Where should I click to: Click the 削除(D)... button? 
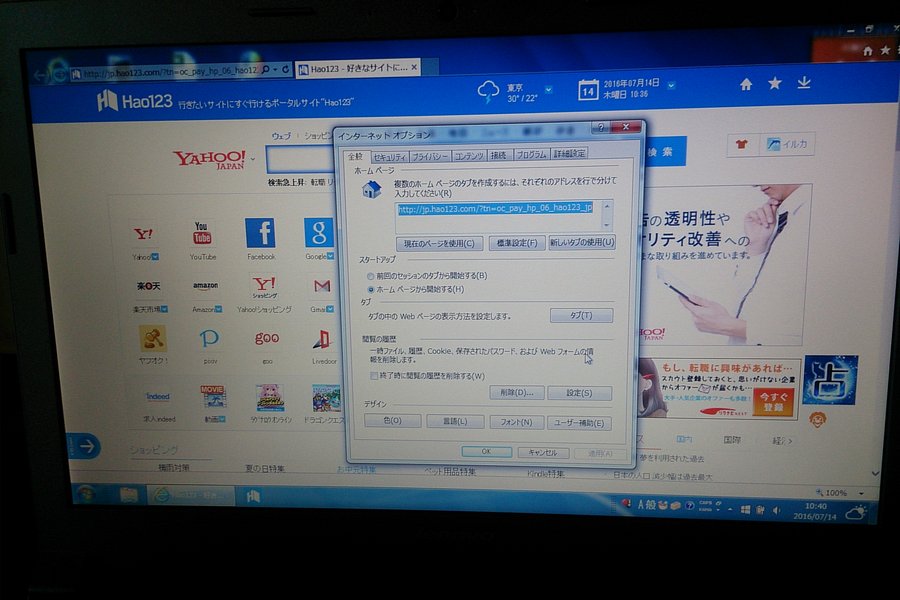517,393
